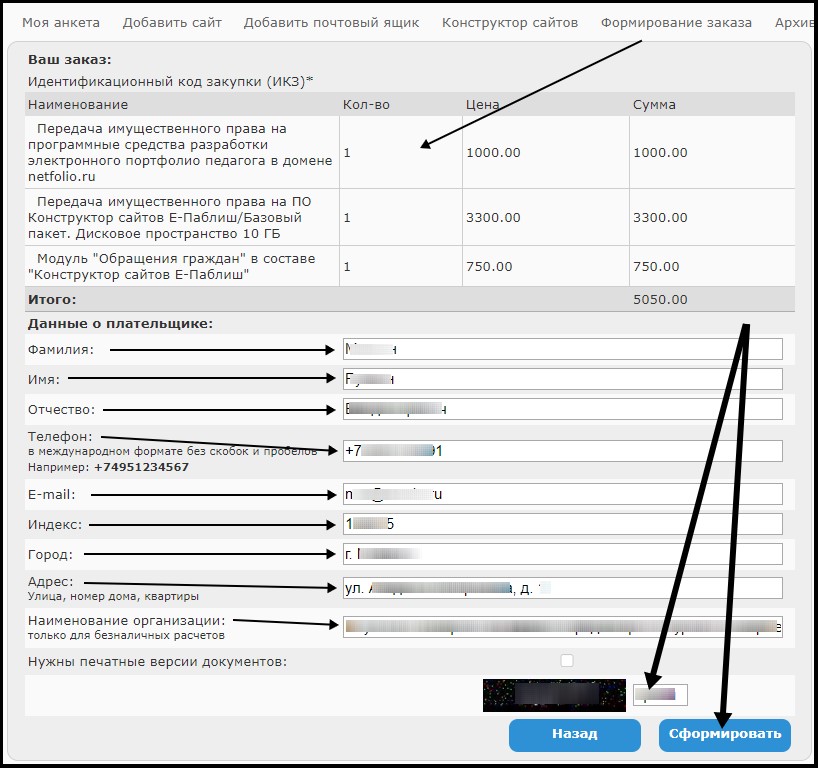Image resolution: width=818 pixels, height=768 pixels.
Task: Open the Моя анкета menu item
Action: [59, 22]
